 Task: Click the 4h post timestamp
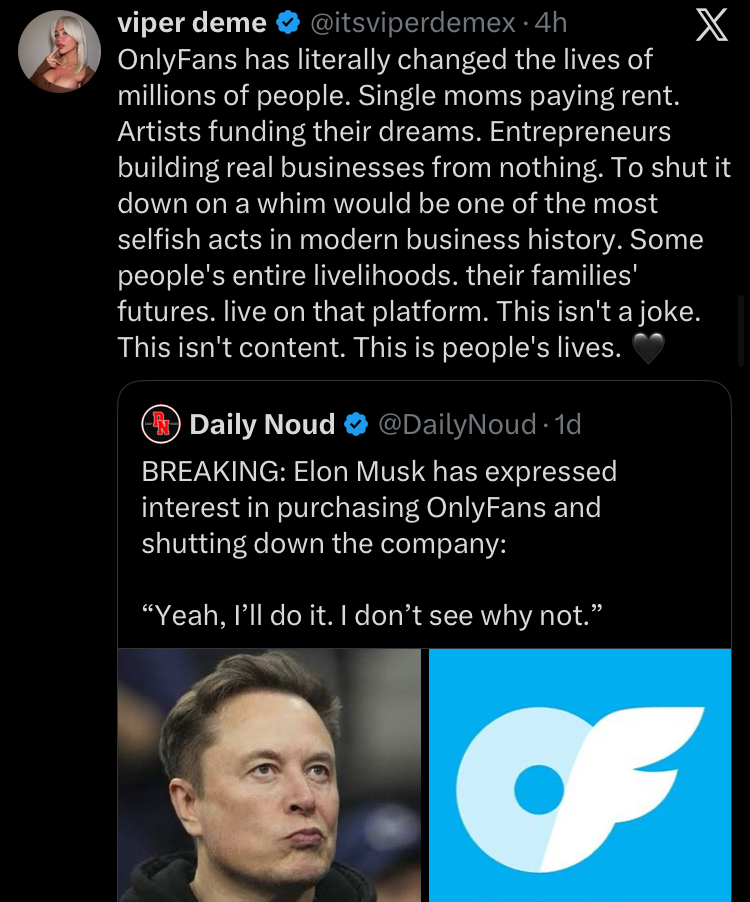click(x=552, y=22)
